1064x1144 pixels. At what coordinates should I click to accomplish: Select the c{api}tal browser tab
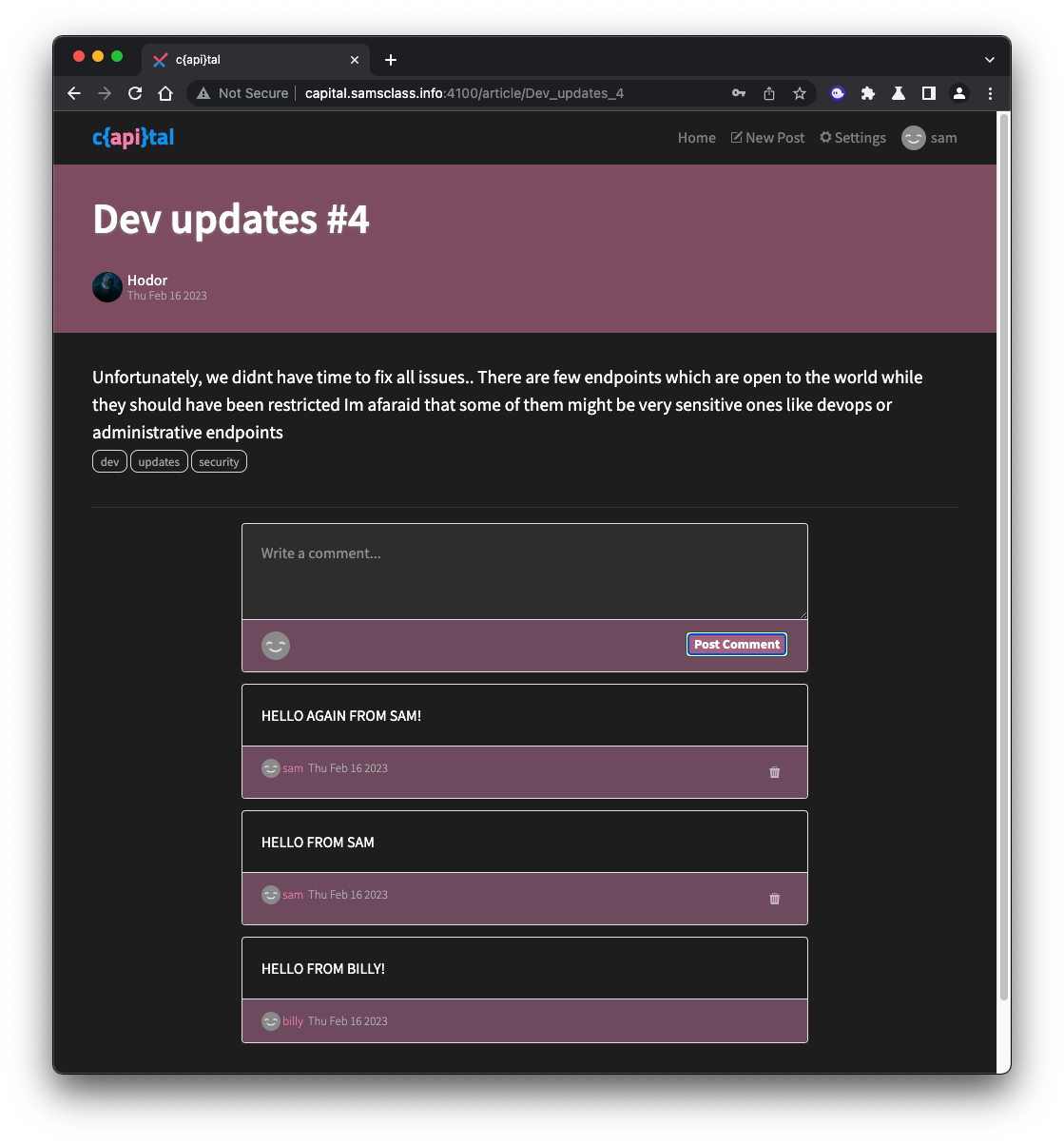click(257, 60)
